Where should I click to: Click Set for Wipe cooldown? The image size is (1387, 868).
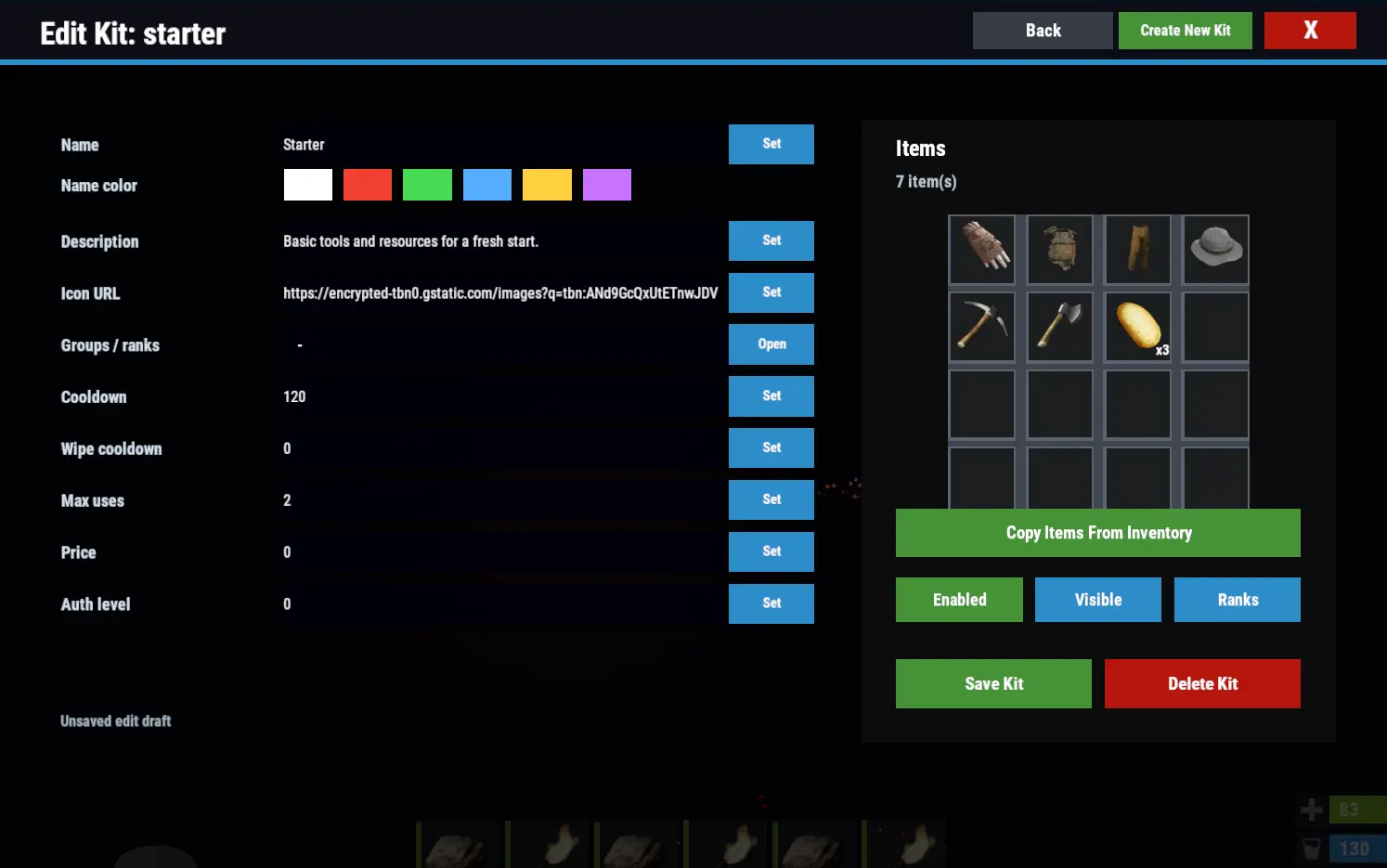tap(771, 447)
